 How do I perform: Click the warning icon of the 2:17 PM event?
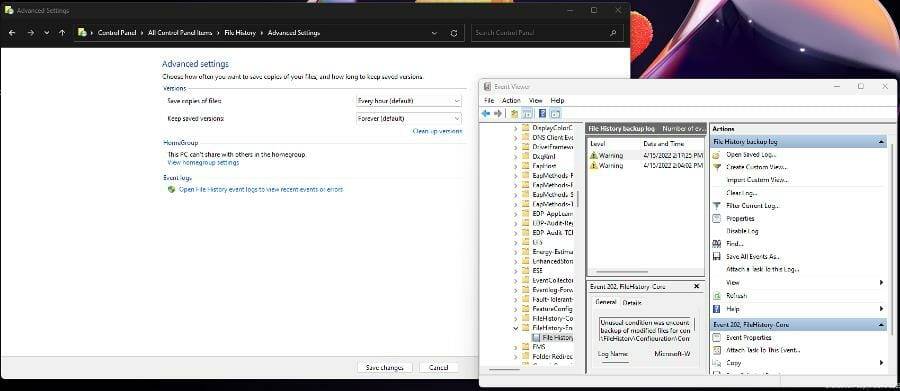(x=594, y=155)
